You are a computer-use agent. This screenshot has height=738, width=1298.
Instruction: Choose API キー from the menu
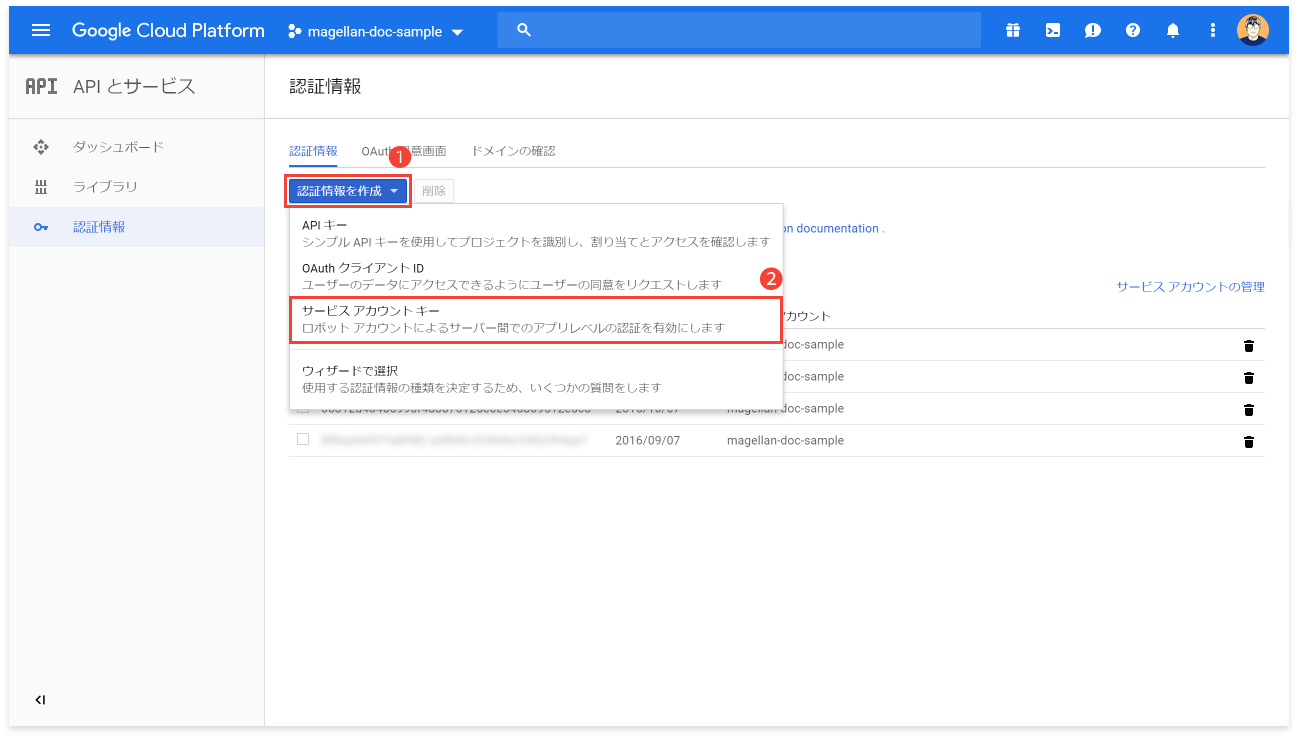[536, 233]
